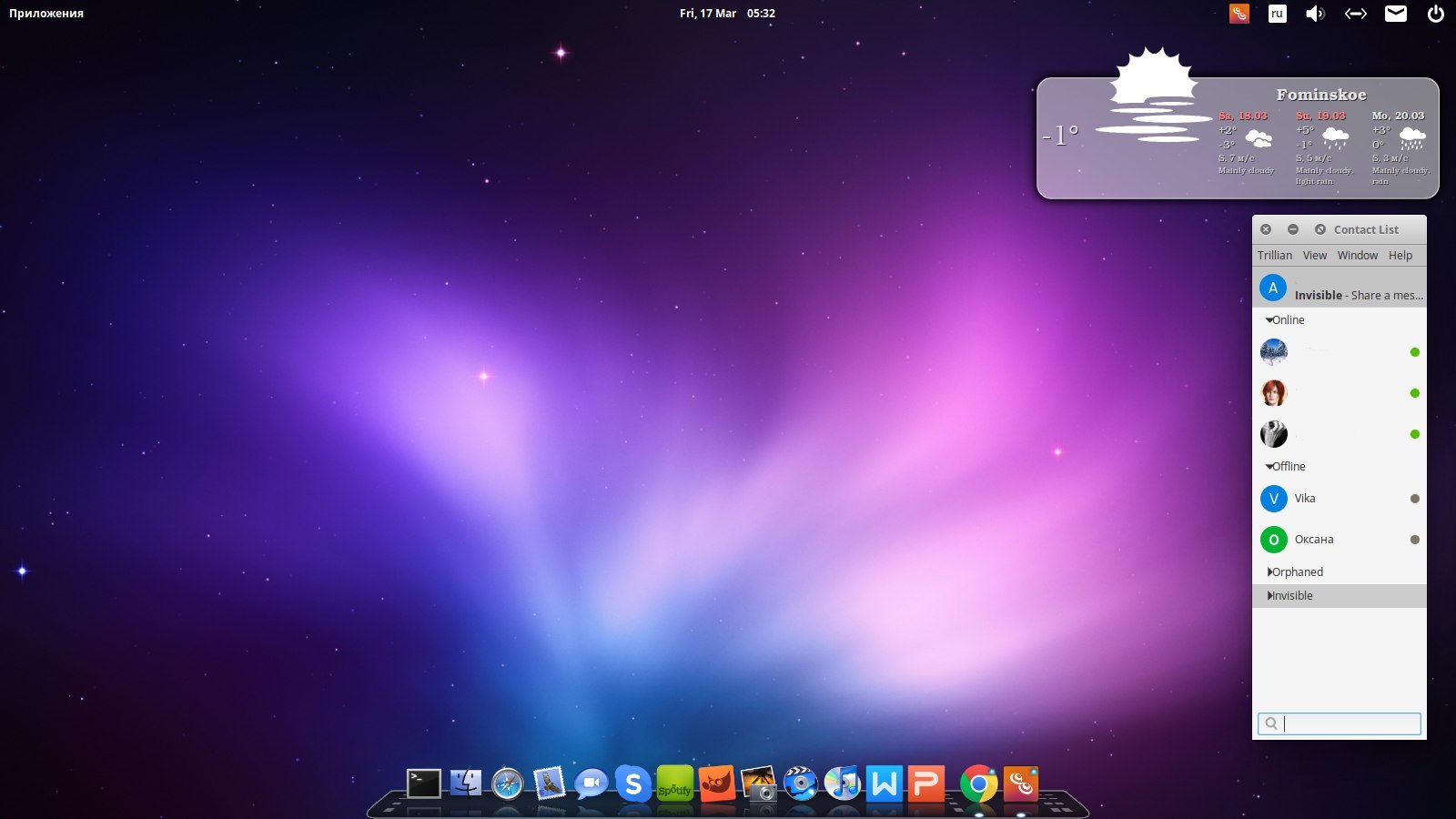This screenshot has height=819, width=1456.
Task: Expand the Invisible contacts group
Action: (x=1269, y=596)
